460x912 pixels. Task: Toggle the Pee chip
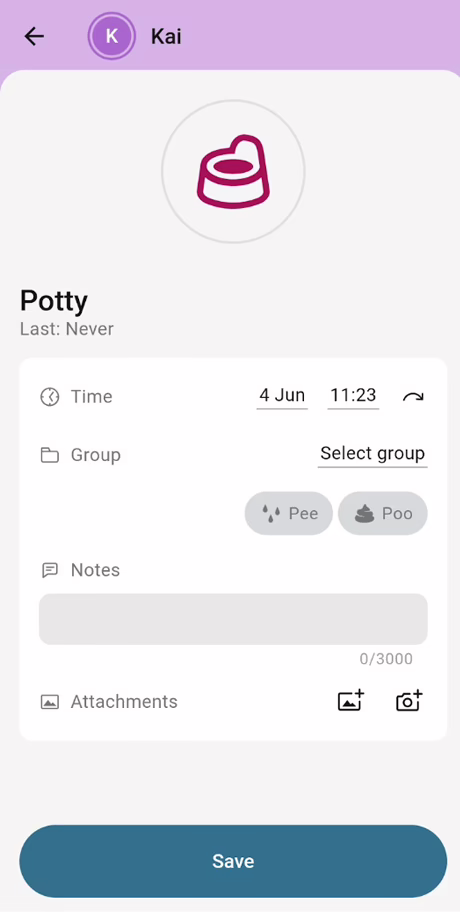coord(288,514)
